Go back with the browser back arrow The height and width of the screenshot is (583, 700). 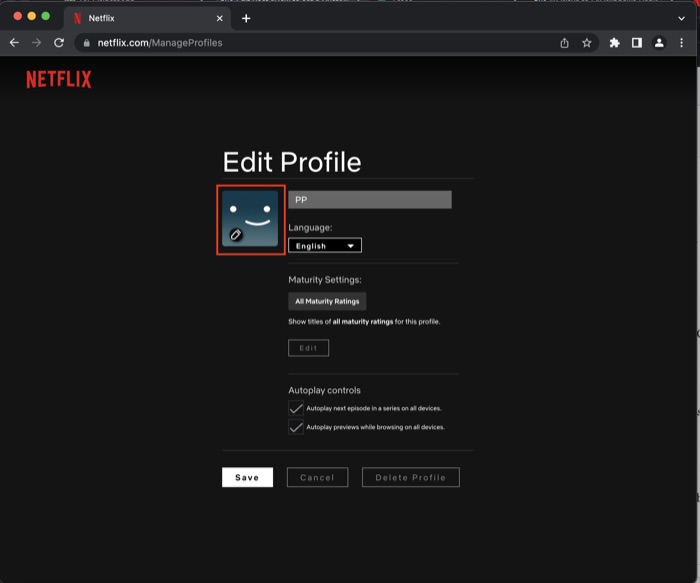pyautogui.click(x=14, y=43)
